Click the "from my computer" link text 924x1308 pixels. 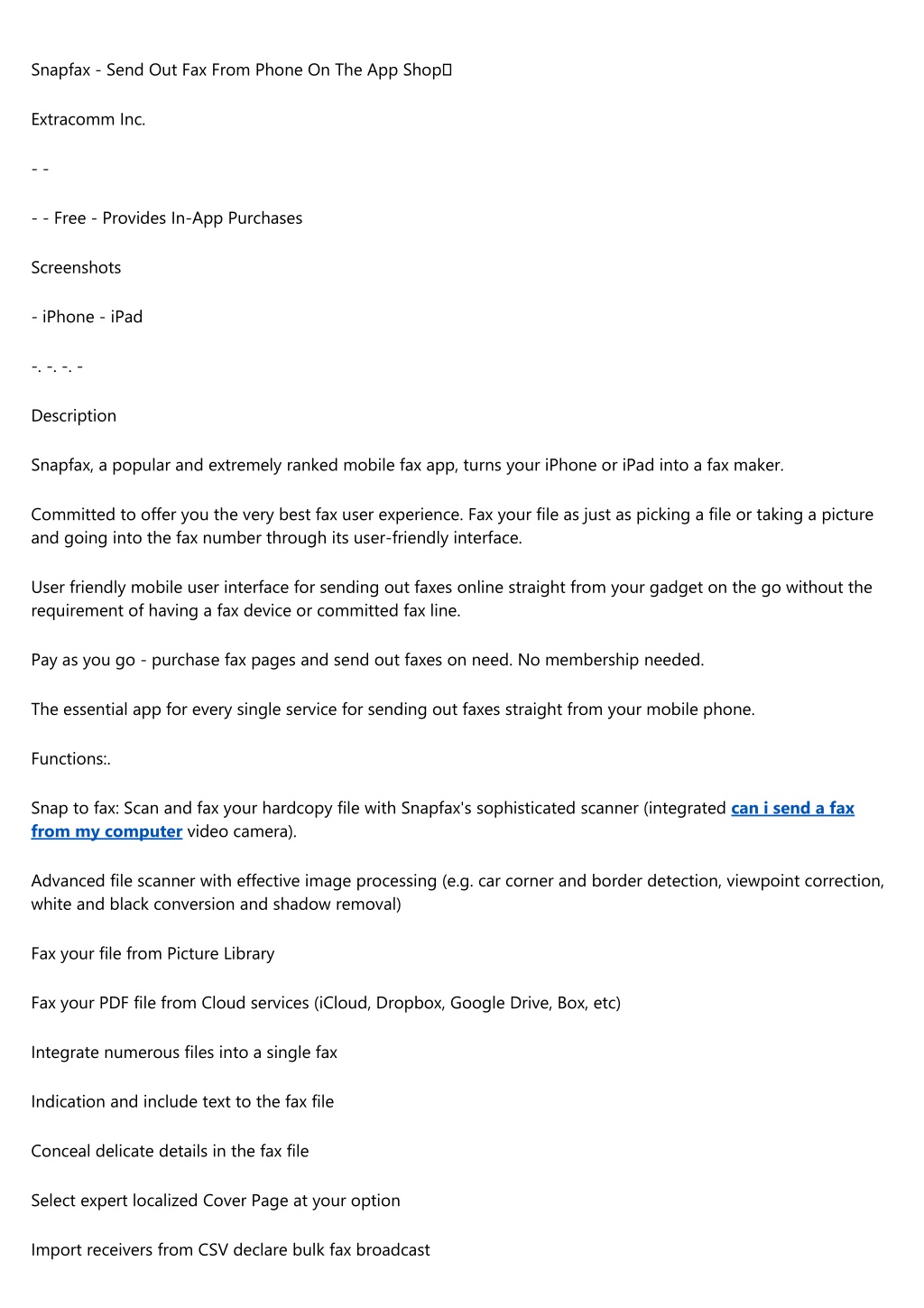(x=106, y=831)
